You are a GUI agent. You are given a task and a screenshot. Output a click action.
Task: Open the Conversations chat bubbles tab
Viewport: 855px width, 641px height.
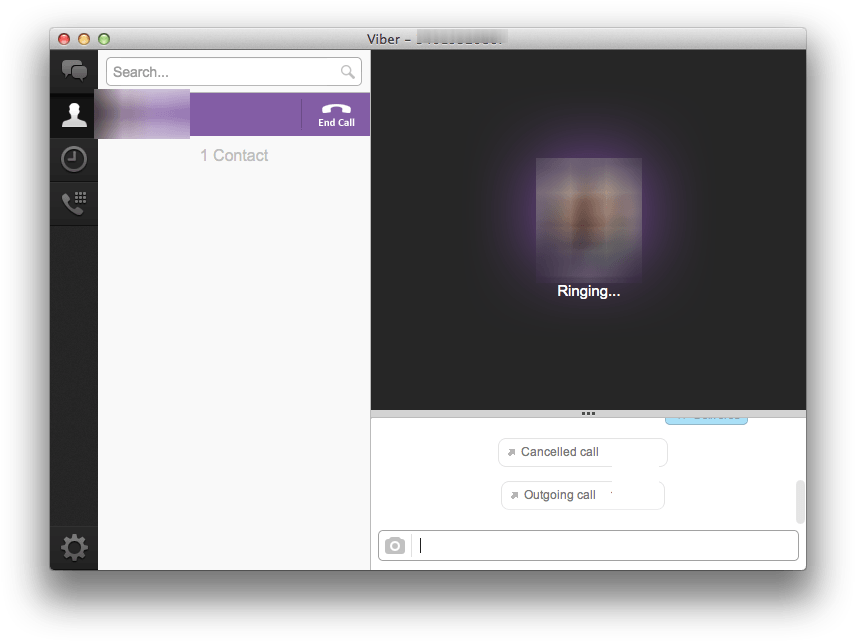tap(74, 71)
